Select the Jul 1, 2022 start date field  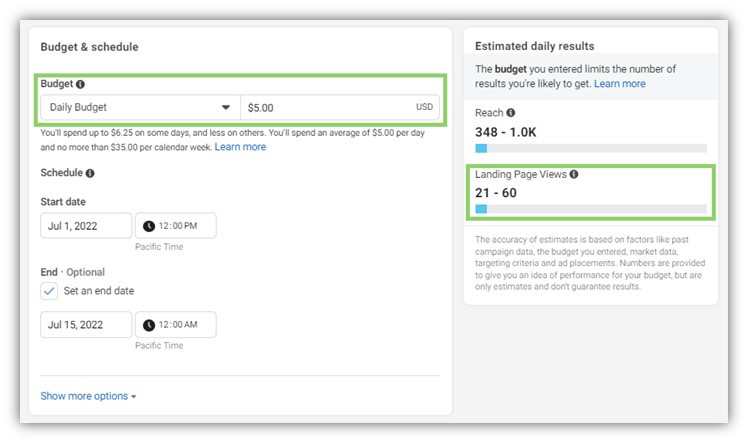(x=86, y=226)
